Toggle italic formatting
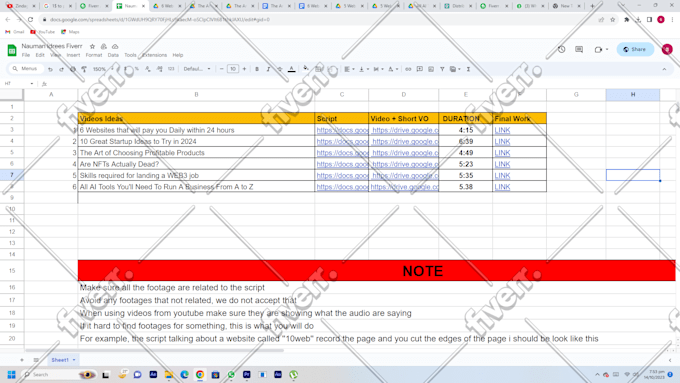The height and width of the screenshot is (383, 680). click(x=268, y=69)
